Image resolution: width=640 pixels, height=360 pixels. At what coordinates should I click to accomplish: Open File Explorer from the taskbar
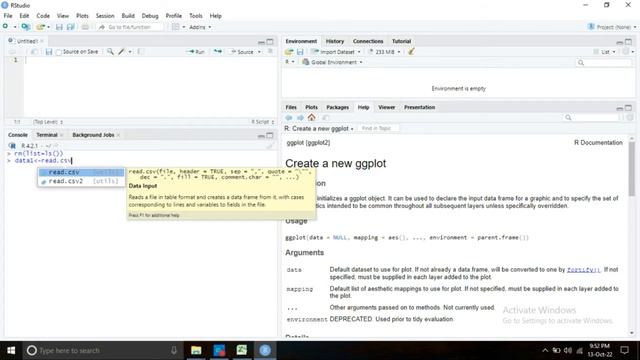click(x=196, y=350)
